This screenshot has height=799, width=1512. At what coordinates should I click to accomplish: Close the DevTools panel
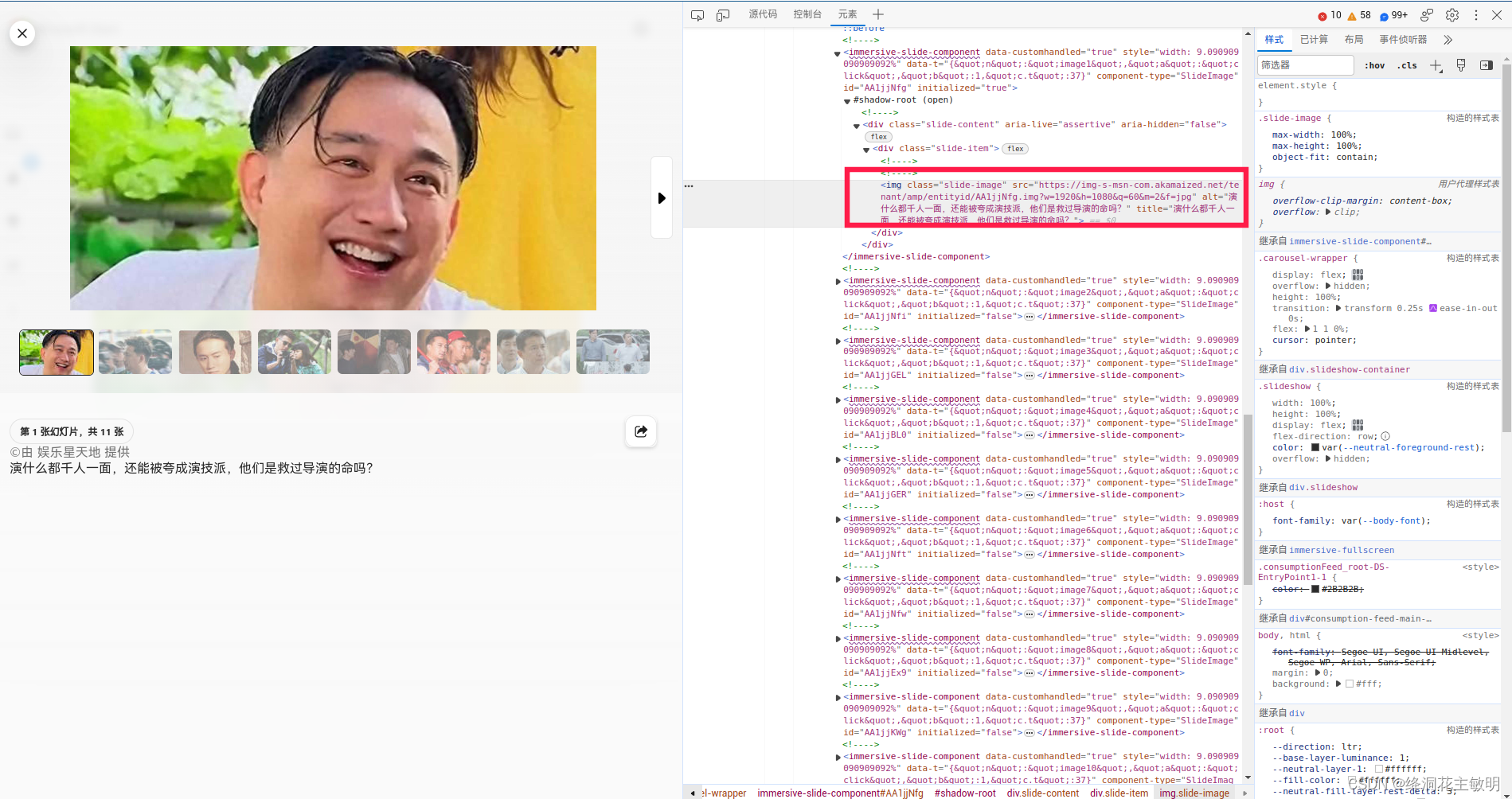point(1497,15)
